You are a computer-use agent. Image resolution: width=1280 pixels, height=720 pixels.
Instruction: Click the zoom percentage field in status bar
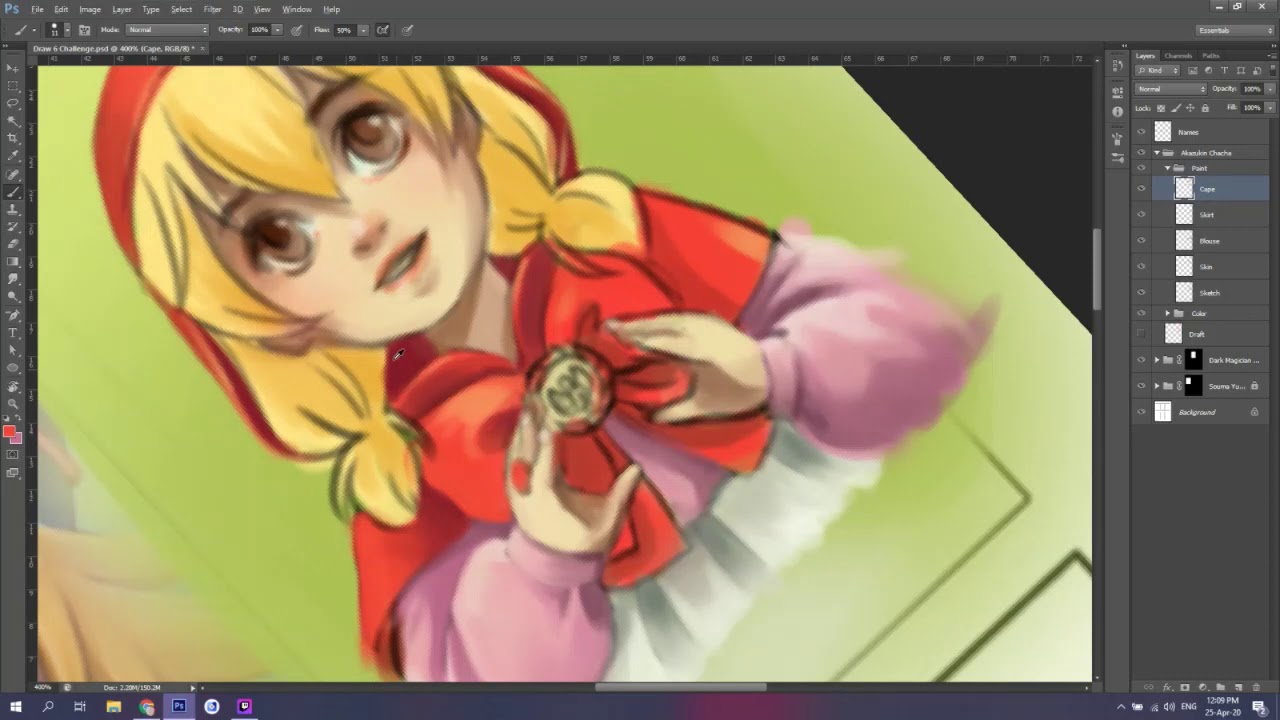[43, 687]
